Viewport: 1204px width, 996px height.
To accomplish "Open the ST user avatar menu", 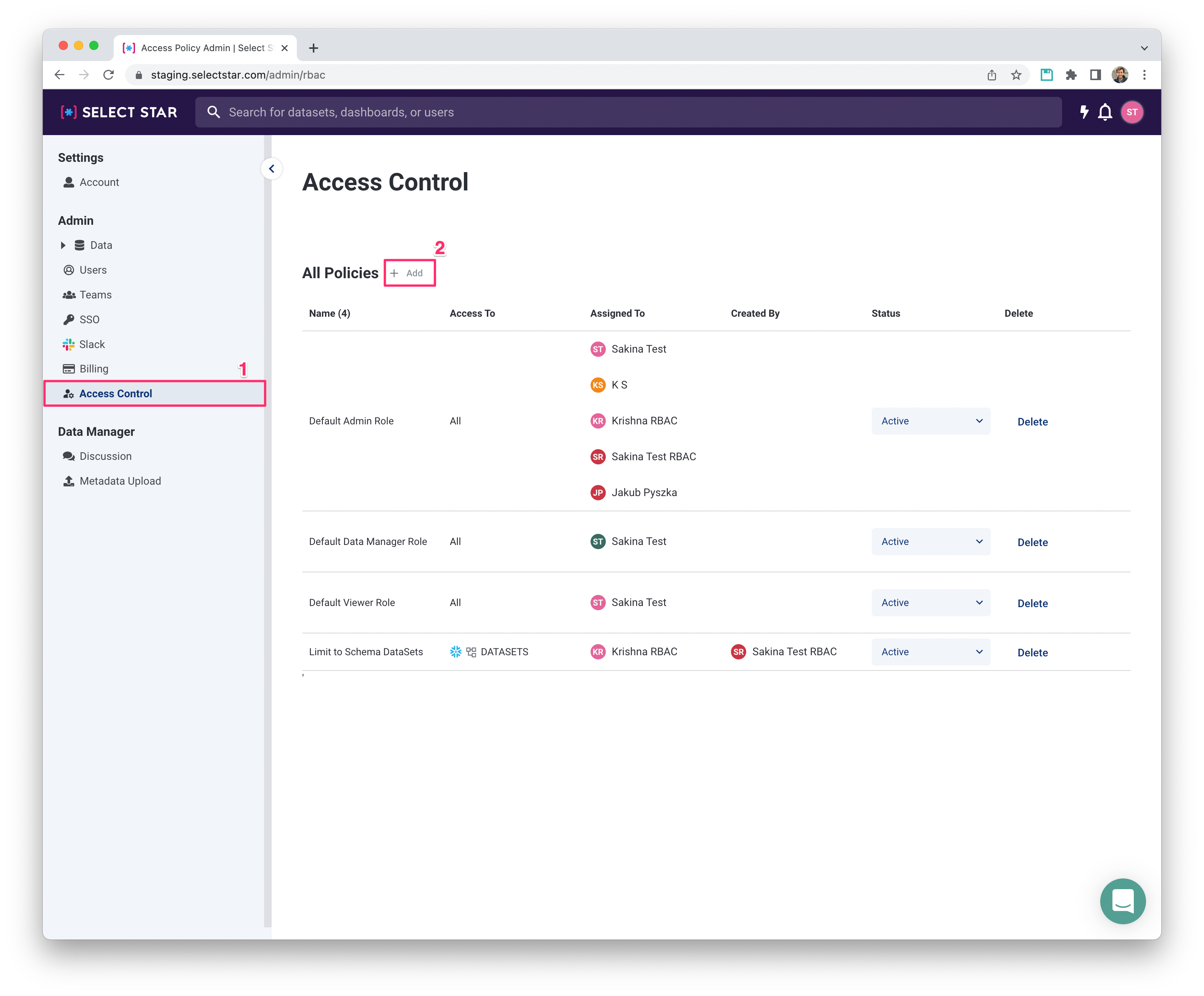I will click(x=1132, y=112).
